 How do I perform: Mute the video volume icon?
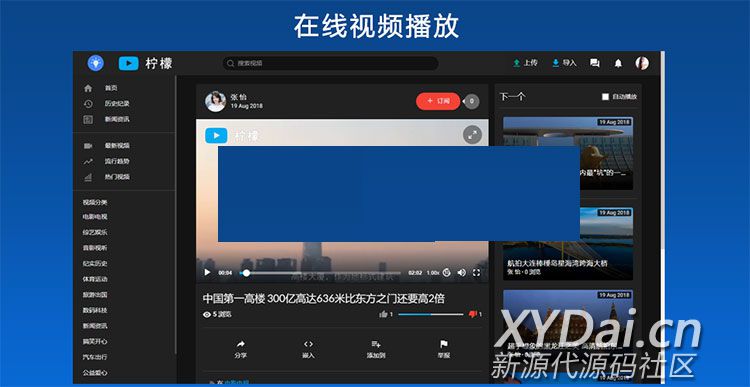[462, 273]
